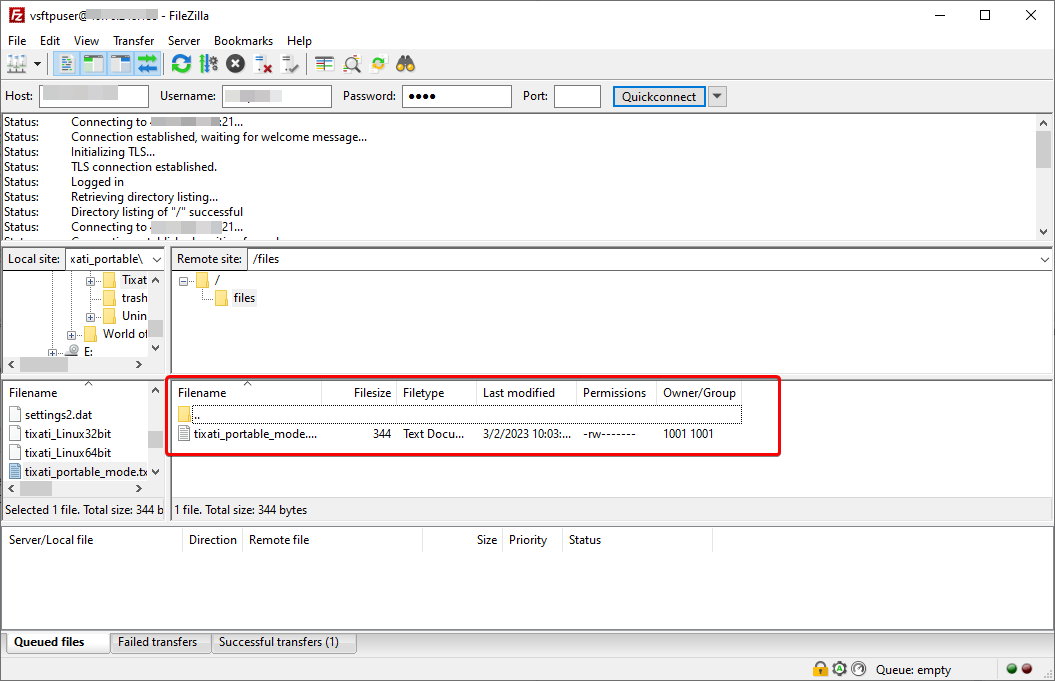Select tixati_Linux64bit in local file list
The height and width of the screenshot is (681, 1055).
coord(68,452)
